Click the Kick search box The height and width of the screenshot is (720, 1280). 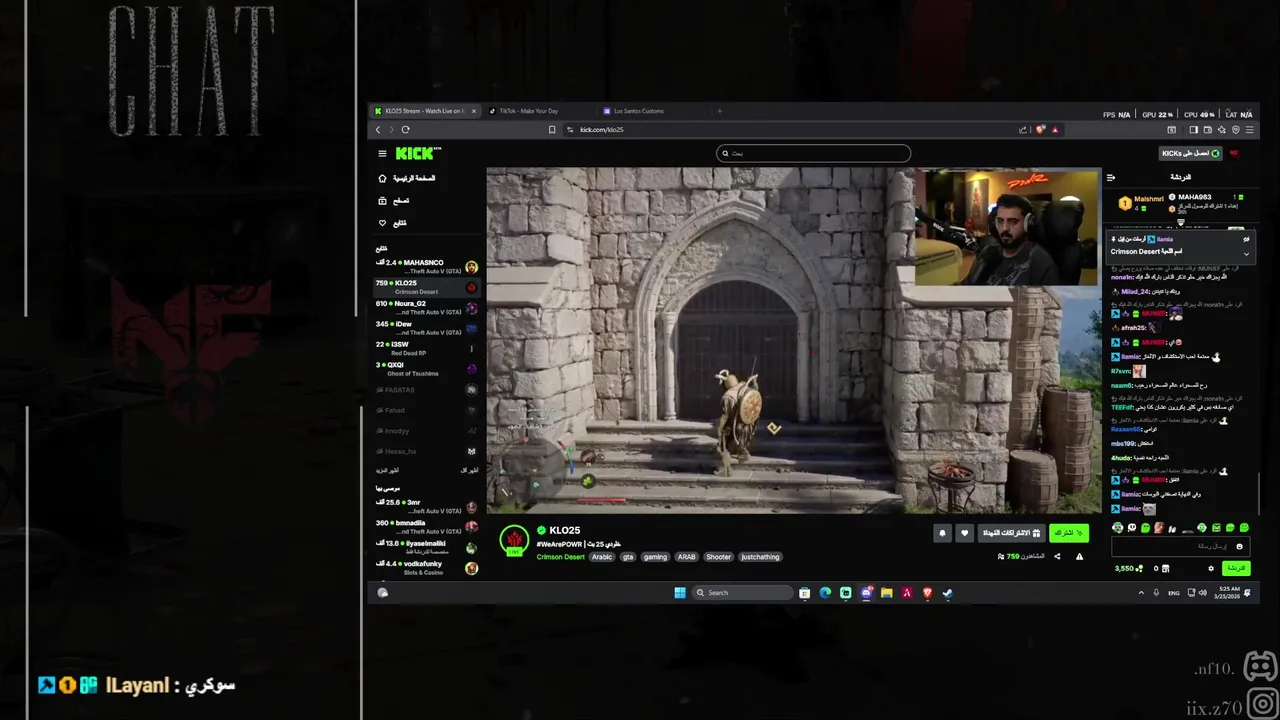tap(813, 153)
